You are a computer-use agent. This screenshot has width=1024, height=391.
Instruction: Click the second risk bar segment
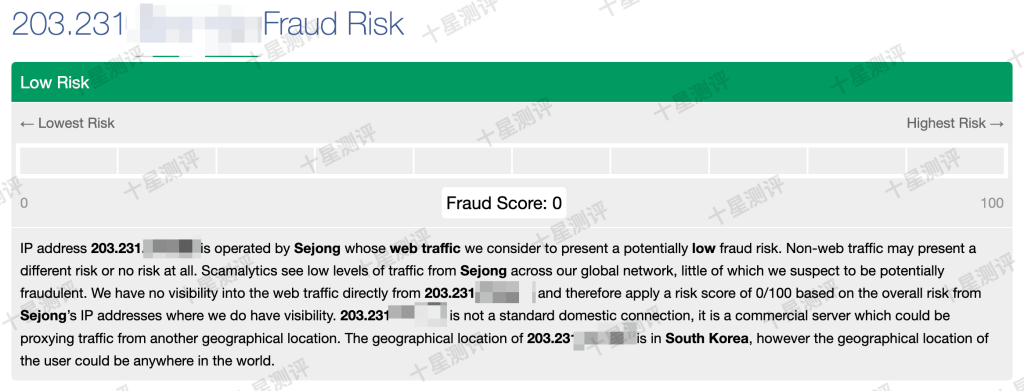coord(167,161)
